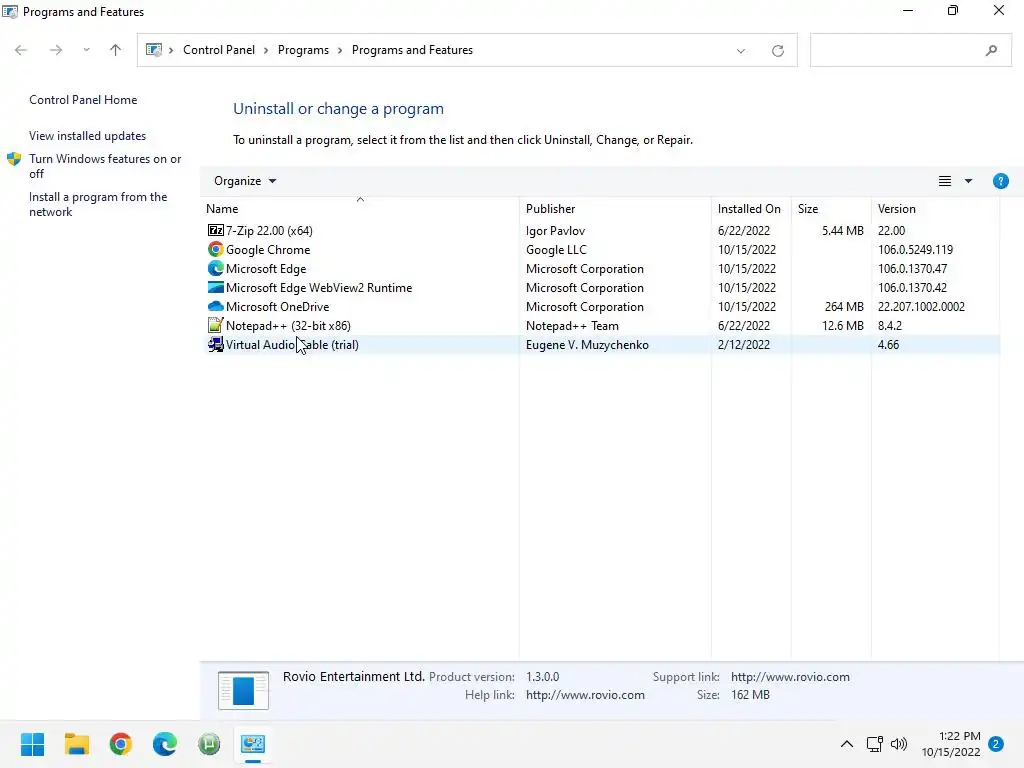Image resolution: width=1024 pixels, height=768 pixels.
Task: Click version 106.0.5249.119
Action: pyautogui.click(x=915, y=249)
